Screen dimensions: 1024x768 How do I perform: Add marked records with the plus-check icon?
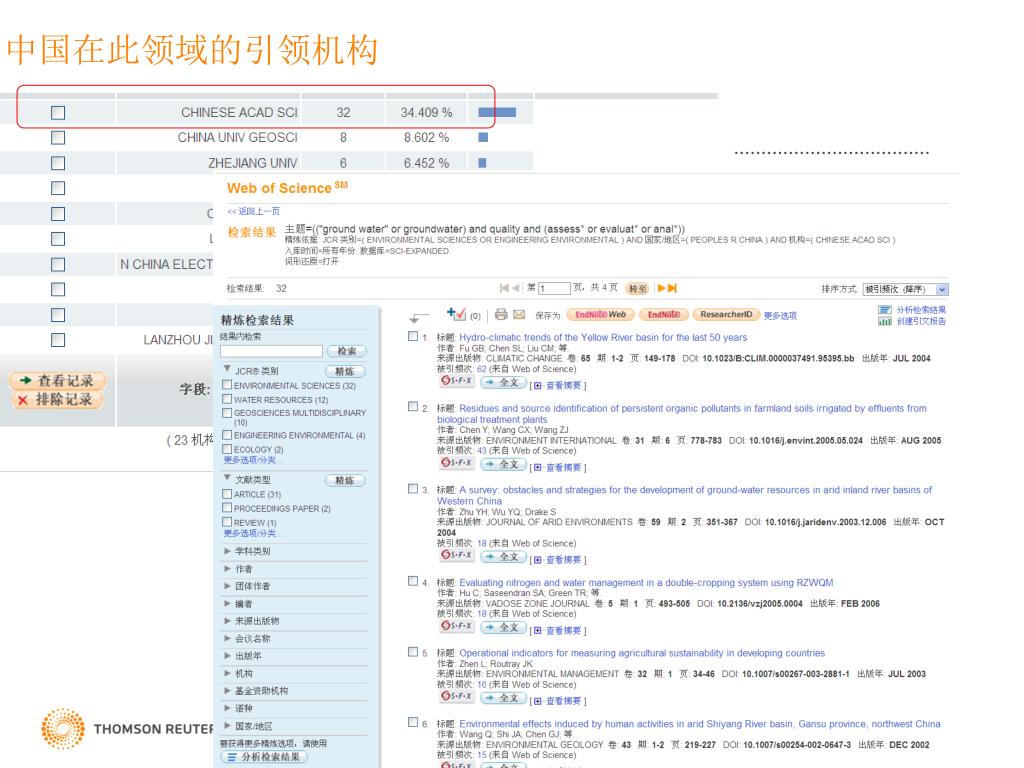tap(456, 314)
